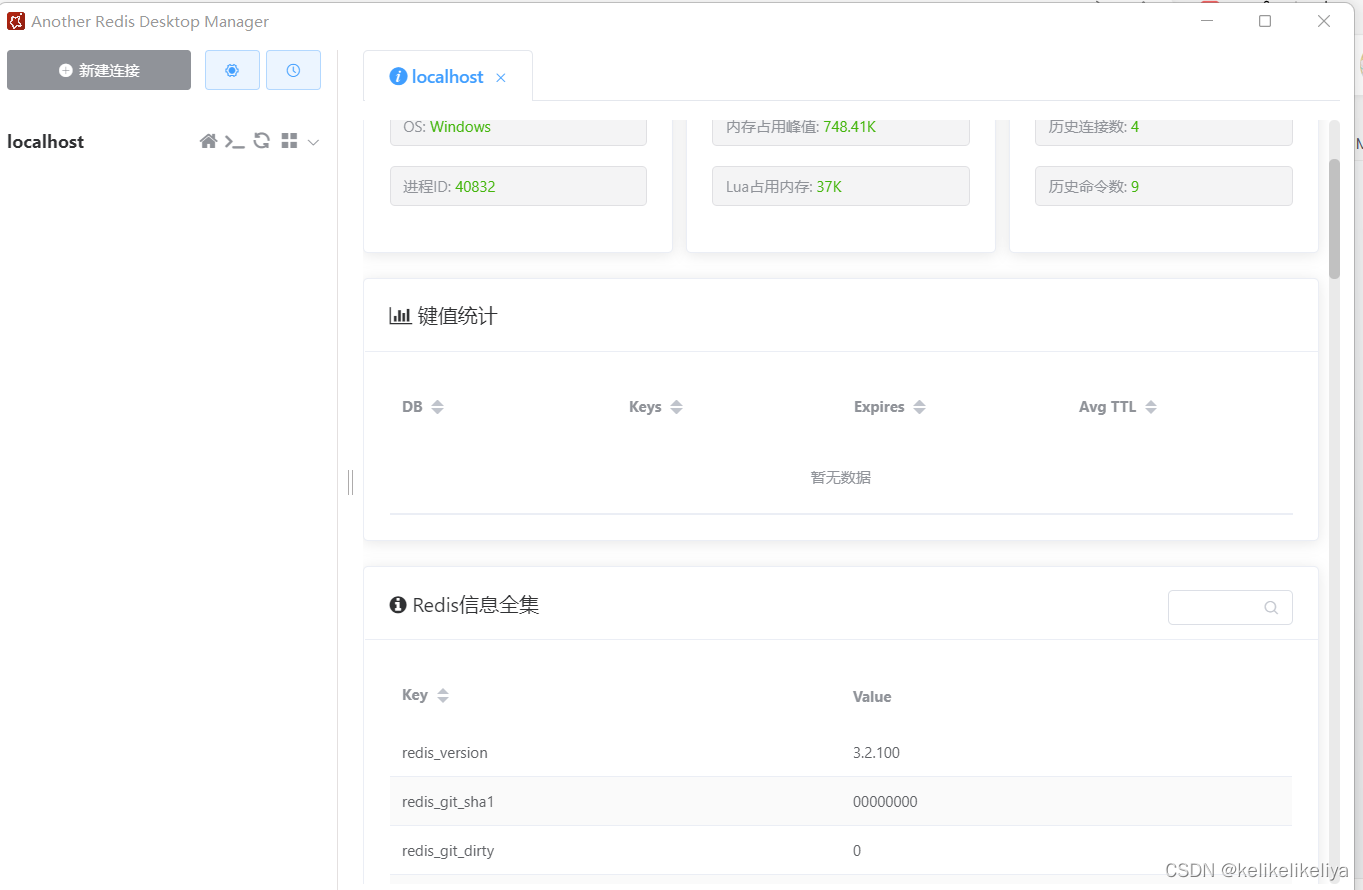Screen dimensions: 1363x890
Task: Click the Redis info search field
Action: 1230,607
